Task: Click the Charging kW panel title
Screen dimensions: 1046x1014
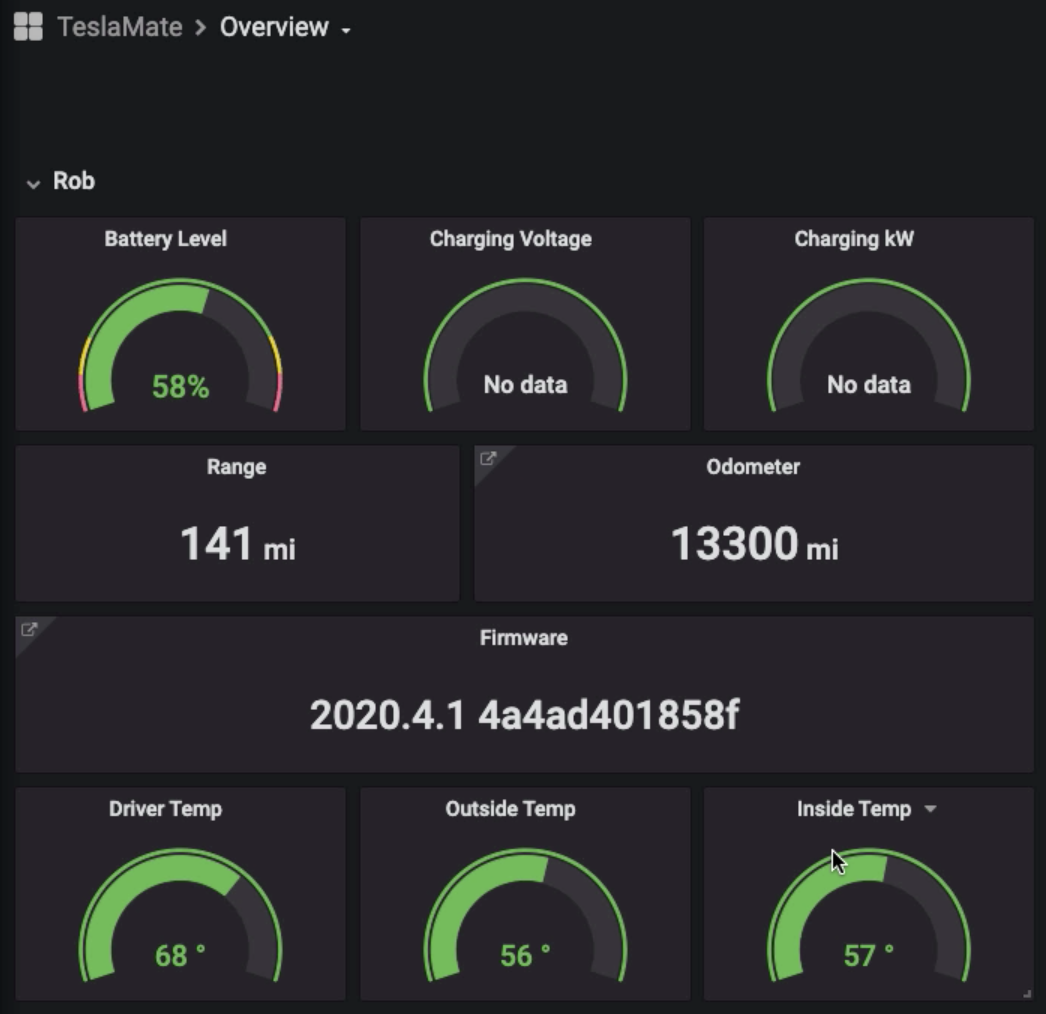Action: [x=854, y=239]
